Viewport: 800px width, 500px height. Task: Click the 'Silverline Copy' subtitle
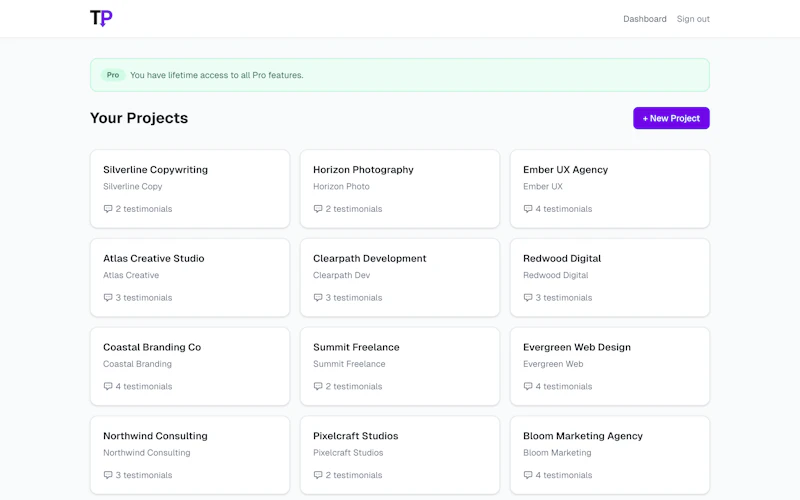[x=133, y=186]
